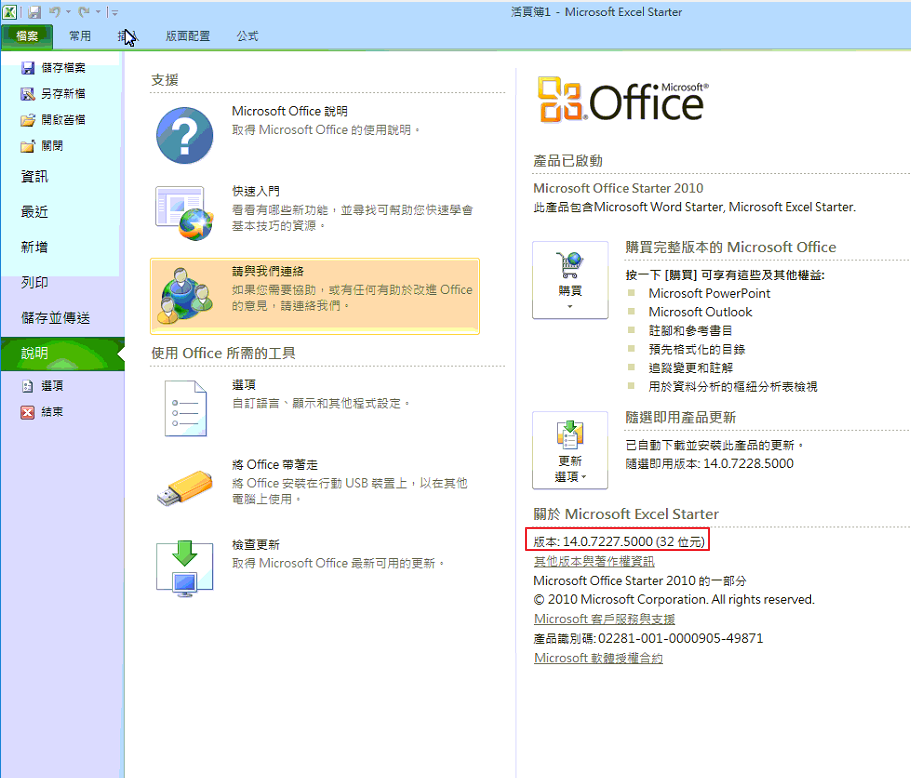Open Microsoft 客戶服務與支援 link
The width and height of the screenshot is (911, 778).
[x=604, y=619]
